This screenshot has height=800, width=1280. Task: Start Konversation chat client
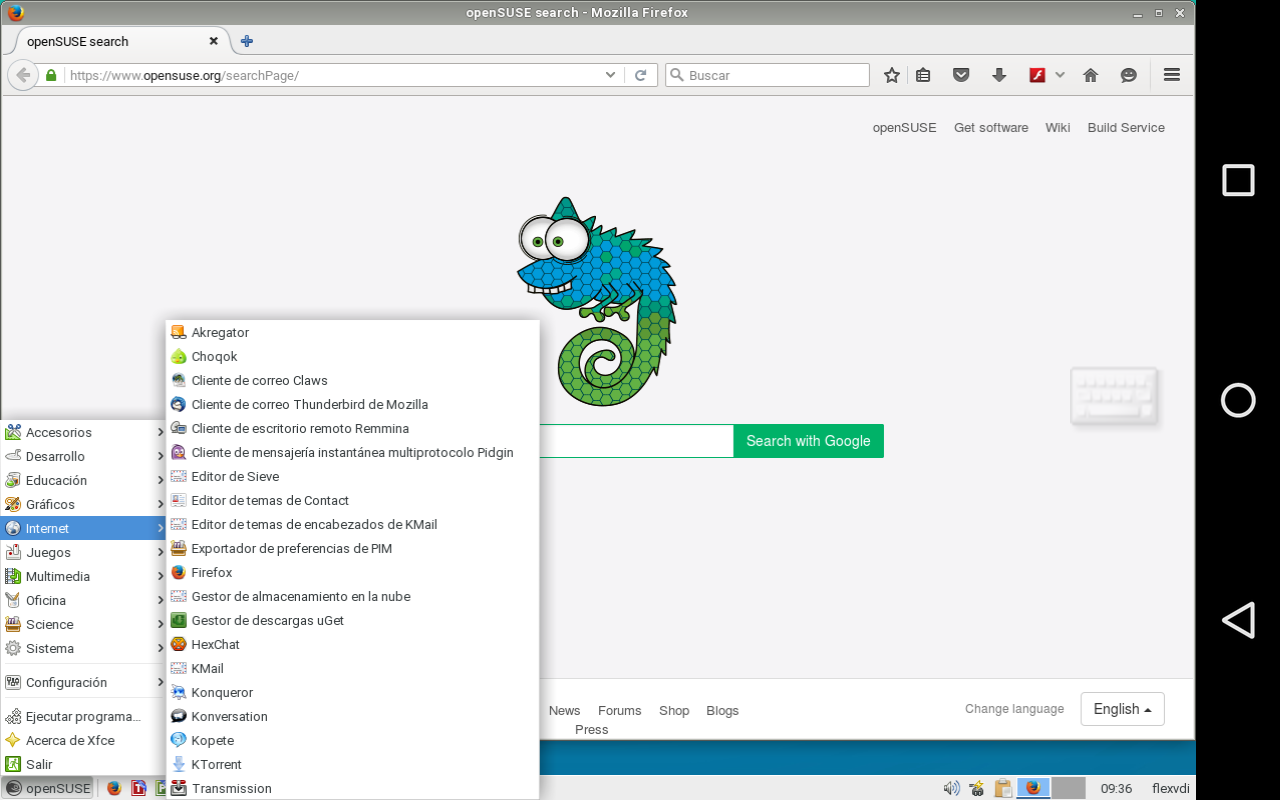click(352, 716)
